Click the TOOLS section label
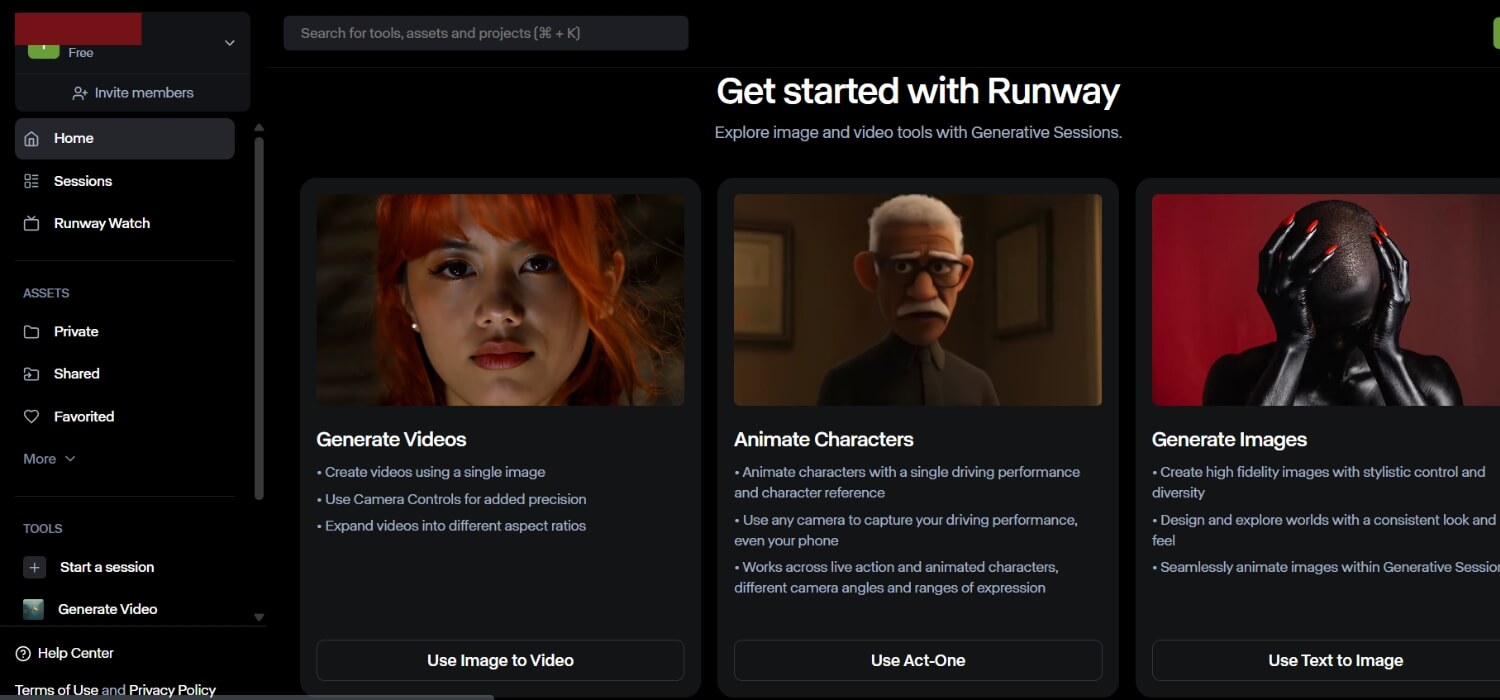 click(x=43, y=529)
